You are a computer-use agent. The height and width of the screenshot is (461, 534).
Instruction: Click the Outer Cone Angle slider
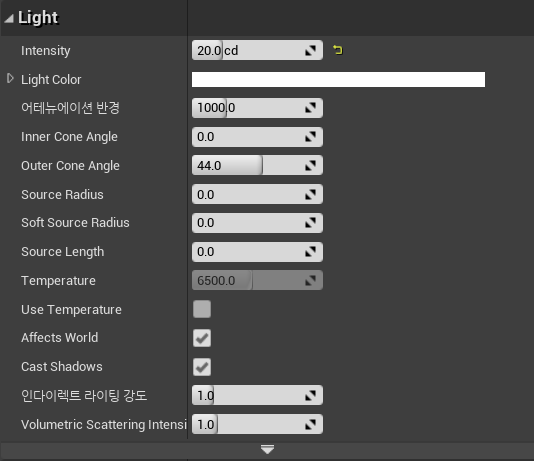pyautogui.click(x=257, y=165)
